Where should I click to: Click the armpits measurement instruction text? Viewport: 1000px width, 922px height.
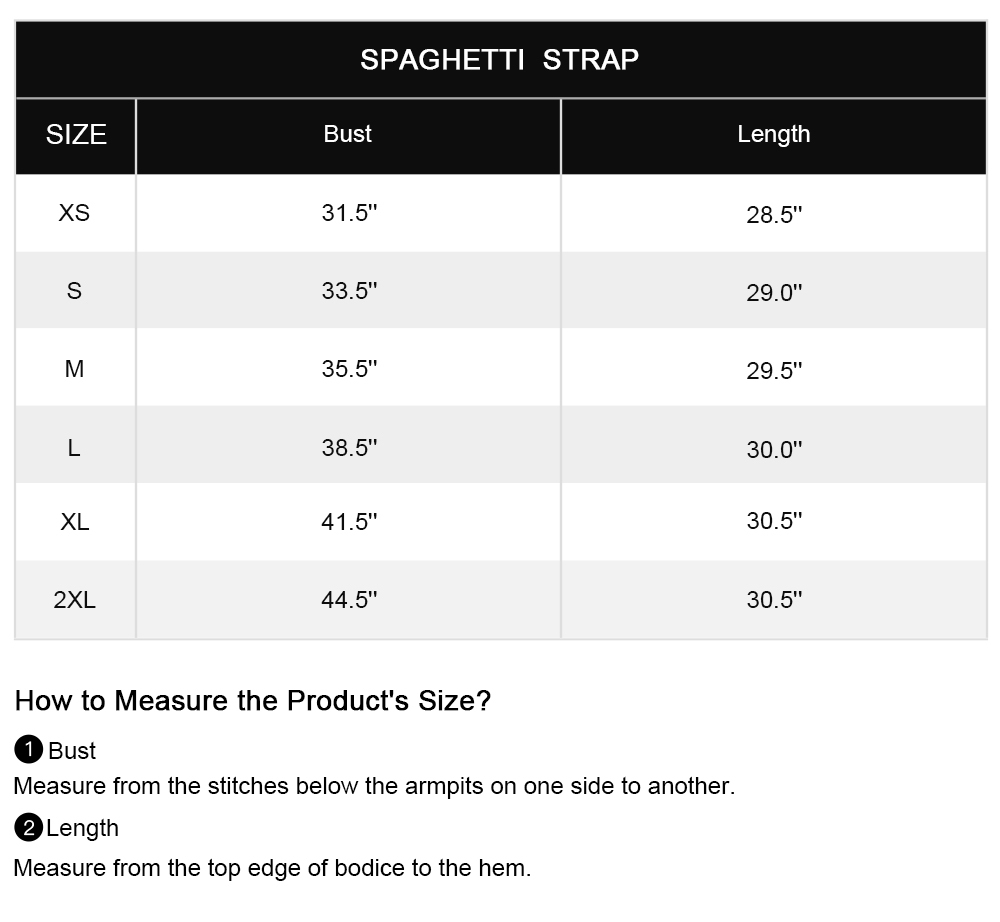(x=374, y=787)
